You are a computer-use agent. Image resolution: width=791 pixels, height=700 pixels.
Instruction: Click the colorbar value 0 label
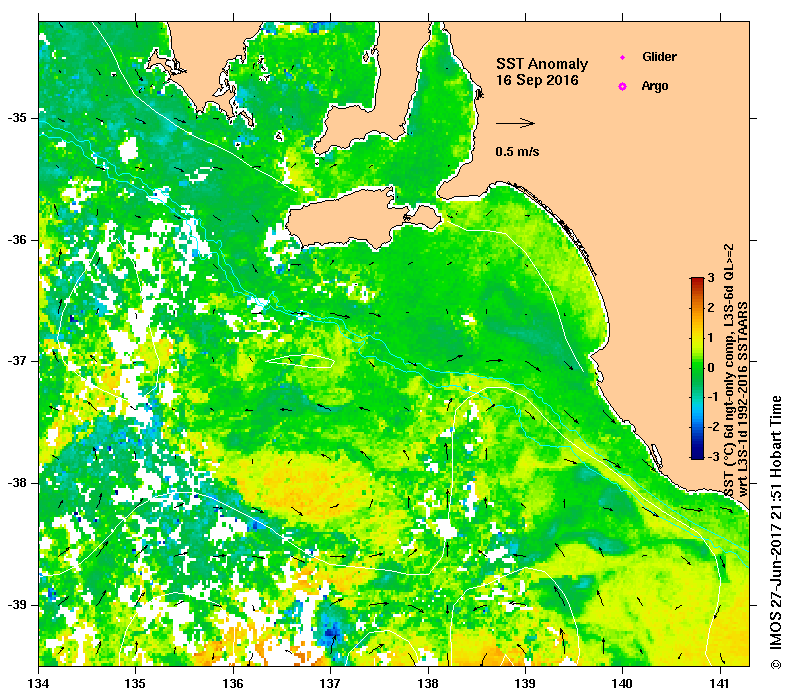tap(711, 367)
